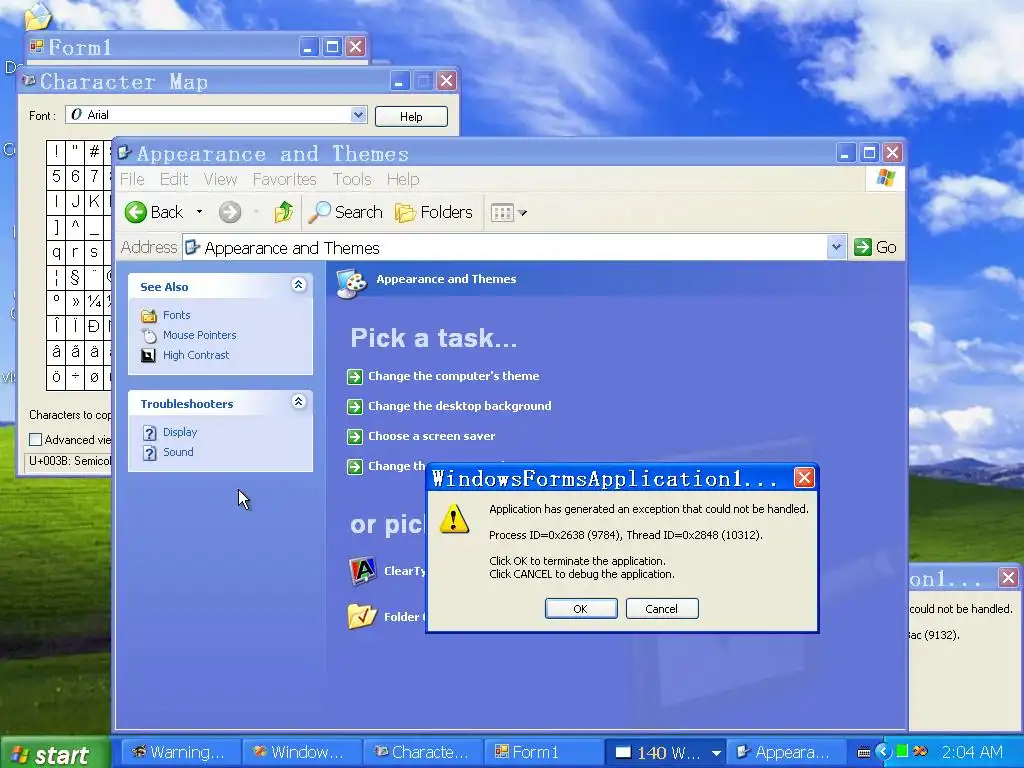Click the green Go arrow button
Screen dimensions: 1024x768
click(x=863, y=247)
